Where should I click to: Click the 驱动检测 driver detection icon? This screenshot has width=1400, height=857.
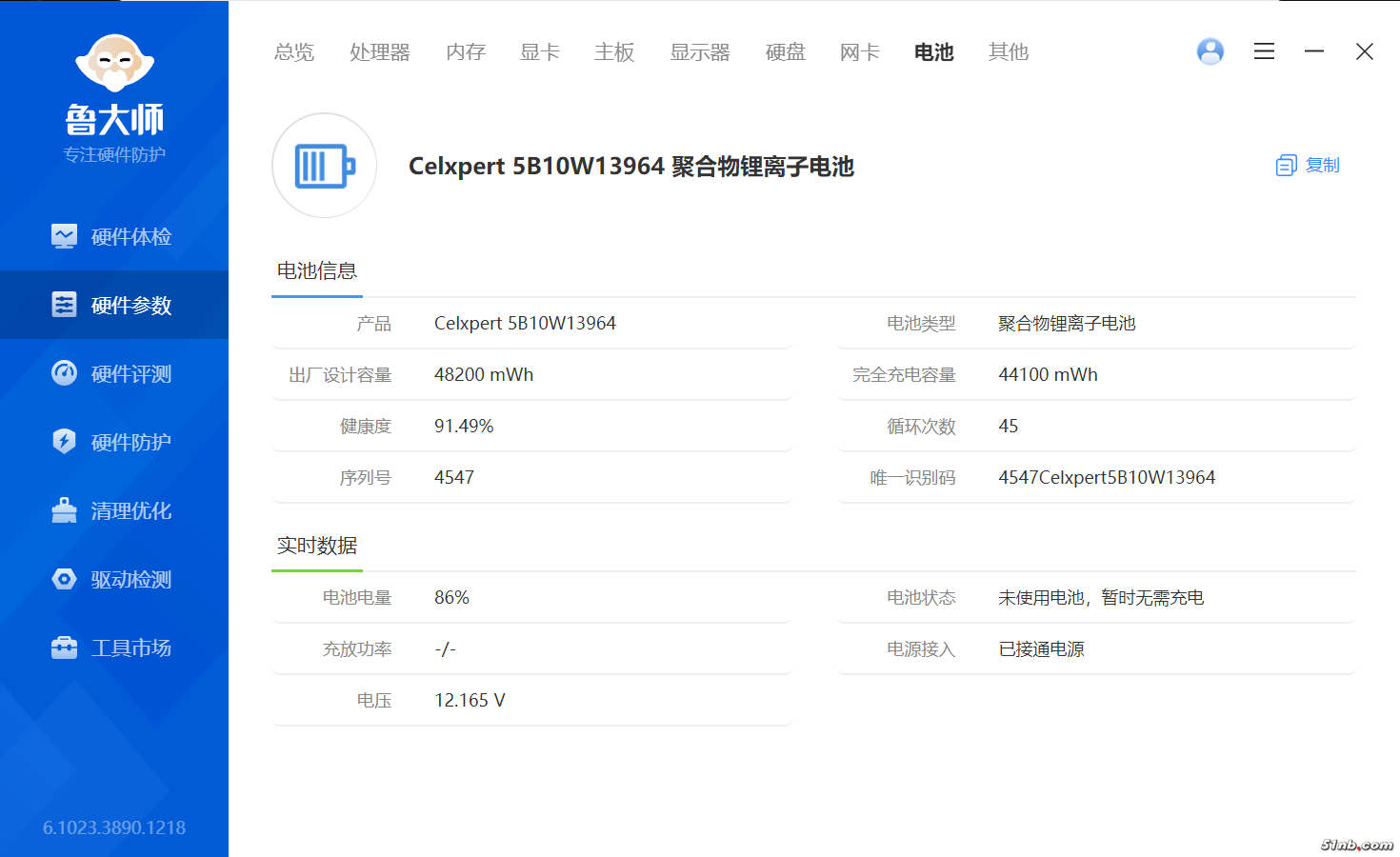64,579
